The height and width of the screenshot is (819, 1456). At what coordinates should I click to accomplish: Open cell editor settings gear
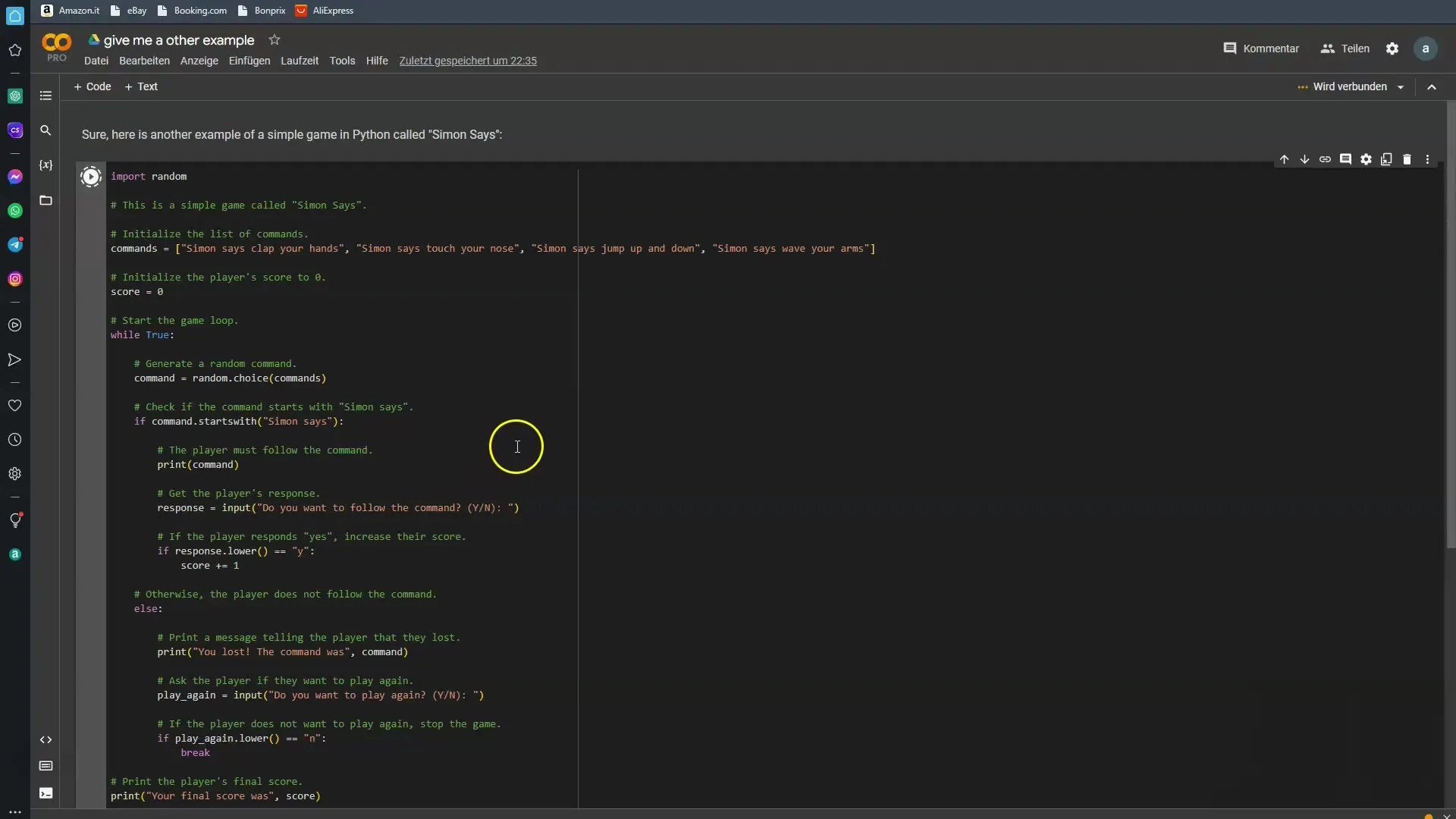pos(1366,159)
